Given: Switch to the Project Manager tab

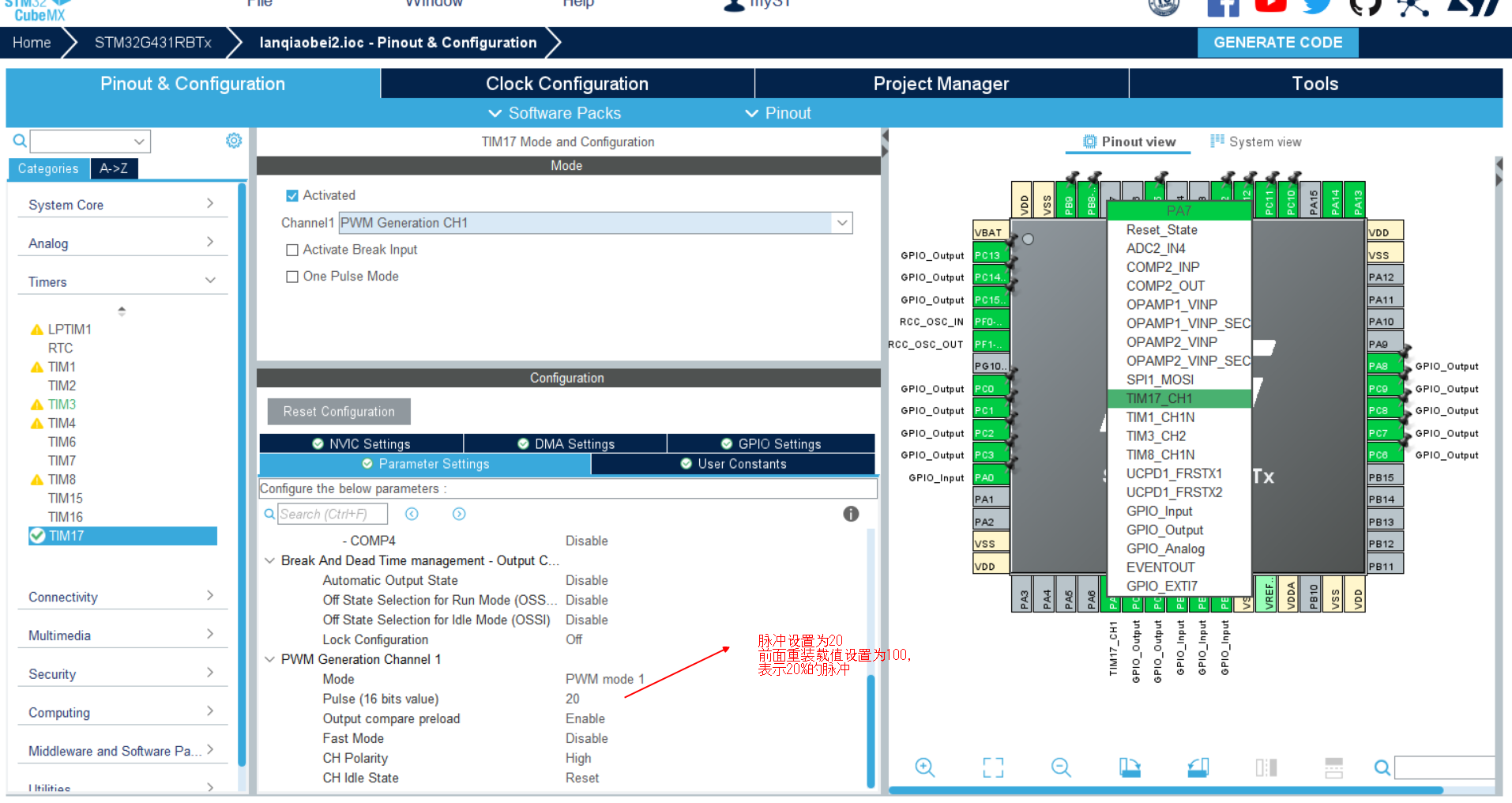Looking at the screenshot, I should pos(941,84).
